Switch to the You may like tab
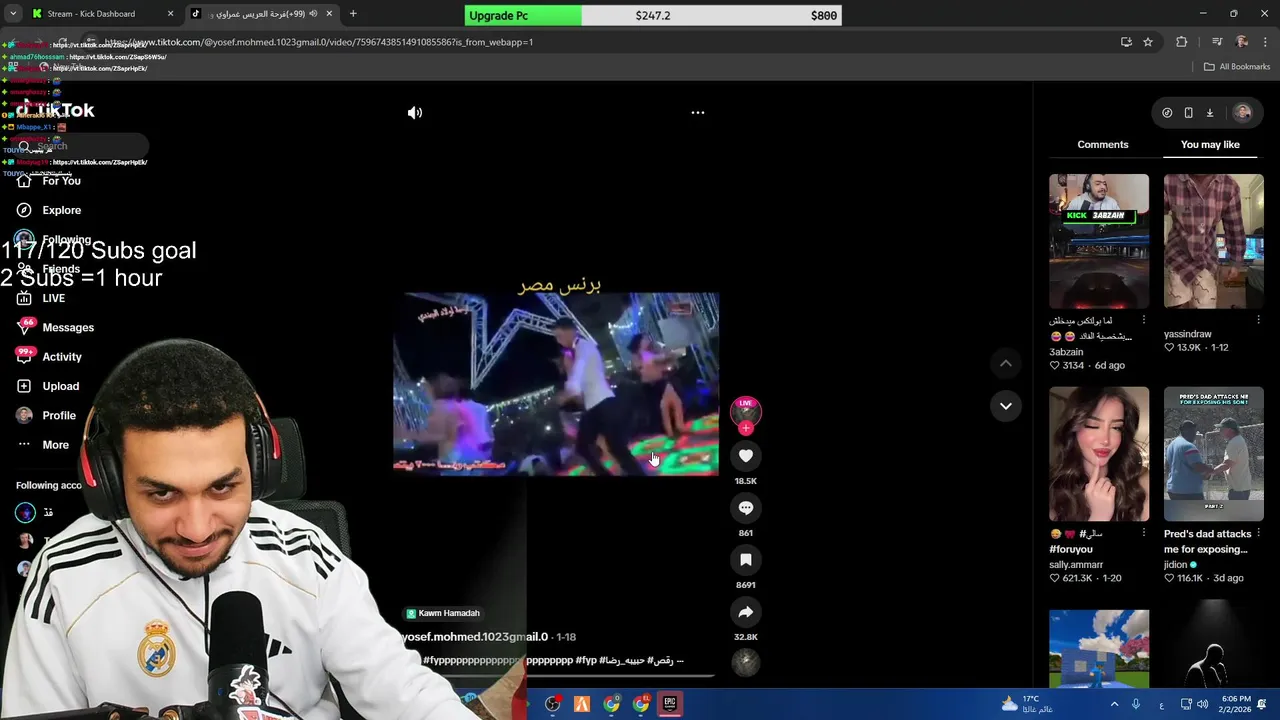The image size is (1280, 720). click(x=1210, y=145)
